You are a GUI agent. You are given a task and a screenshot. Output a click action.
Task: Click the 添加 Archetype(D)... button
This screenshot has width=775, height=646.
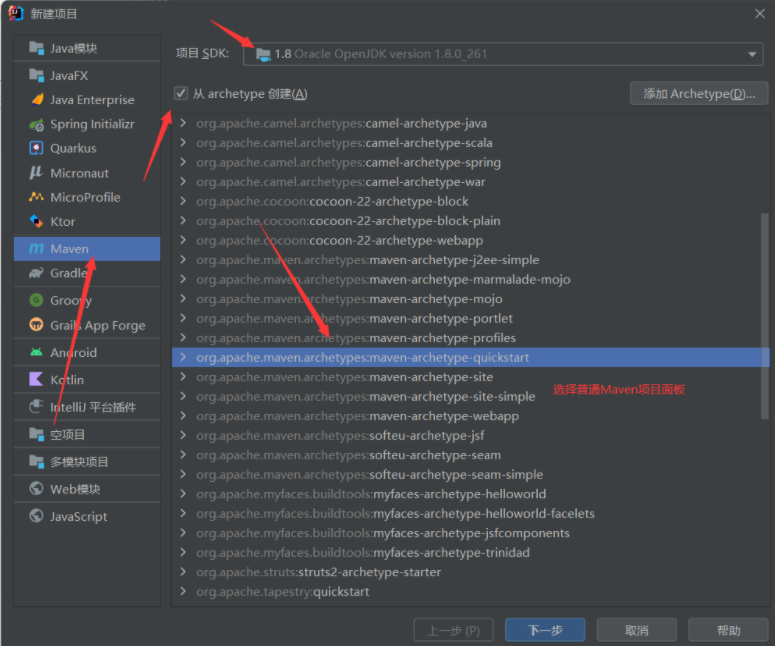699,93
